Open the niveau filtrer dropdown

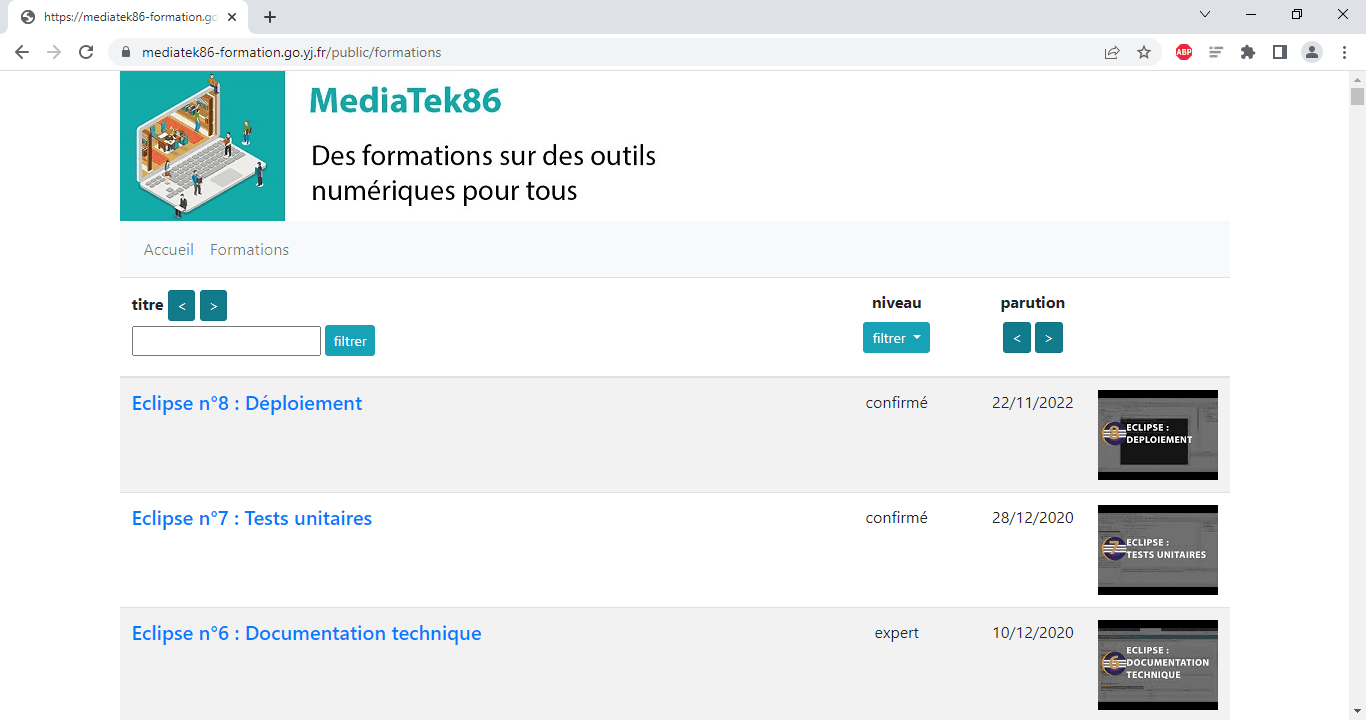coord(896,338)
